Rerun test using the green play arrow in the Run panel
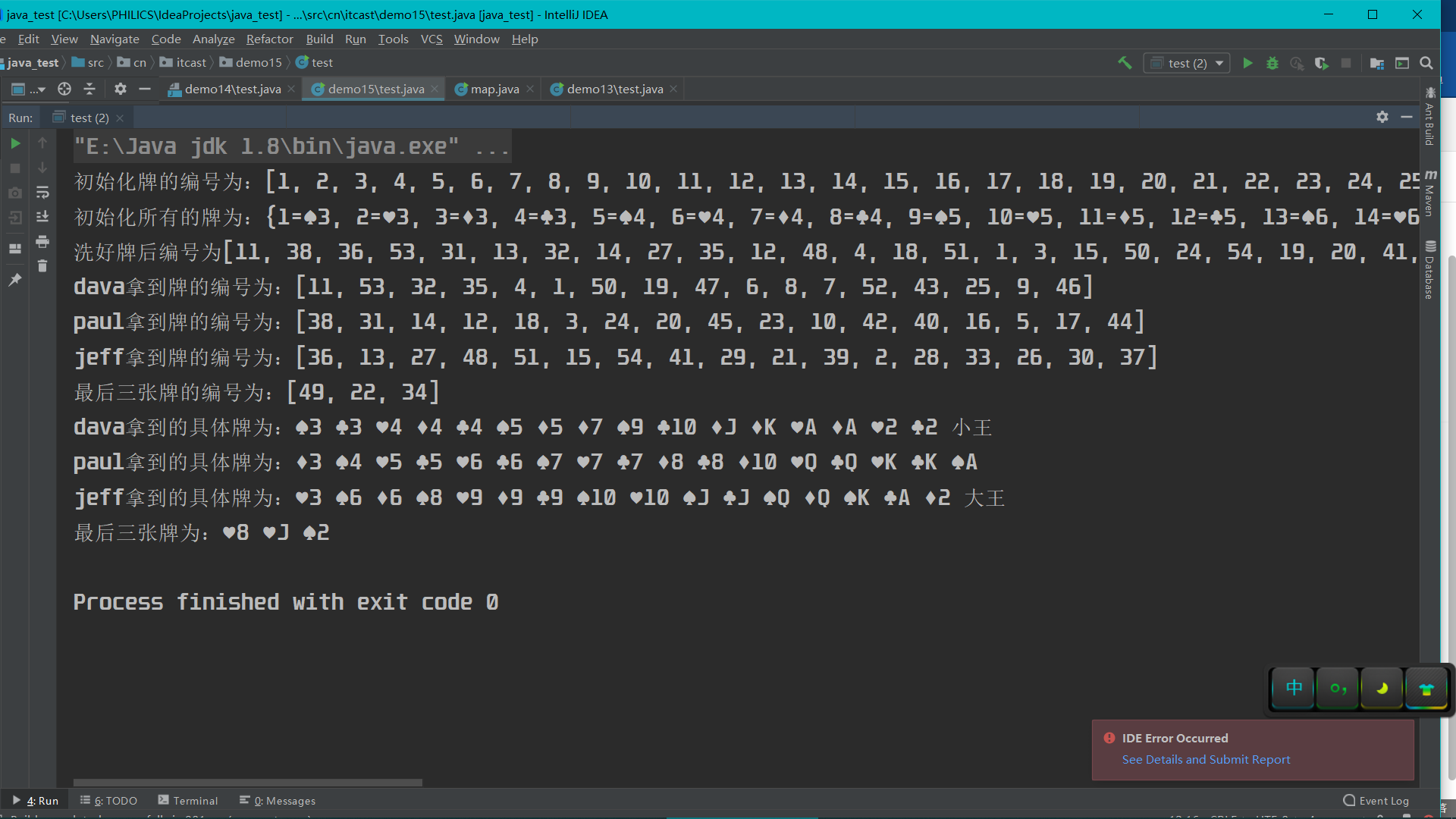1456x819 pixels. click(x=15, y=143)
